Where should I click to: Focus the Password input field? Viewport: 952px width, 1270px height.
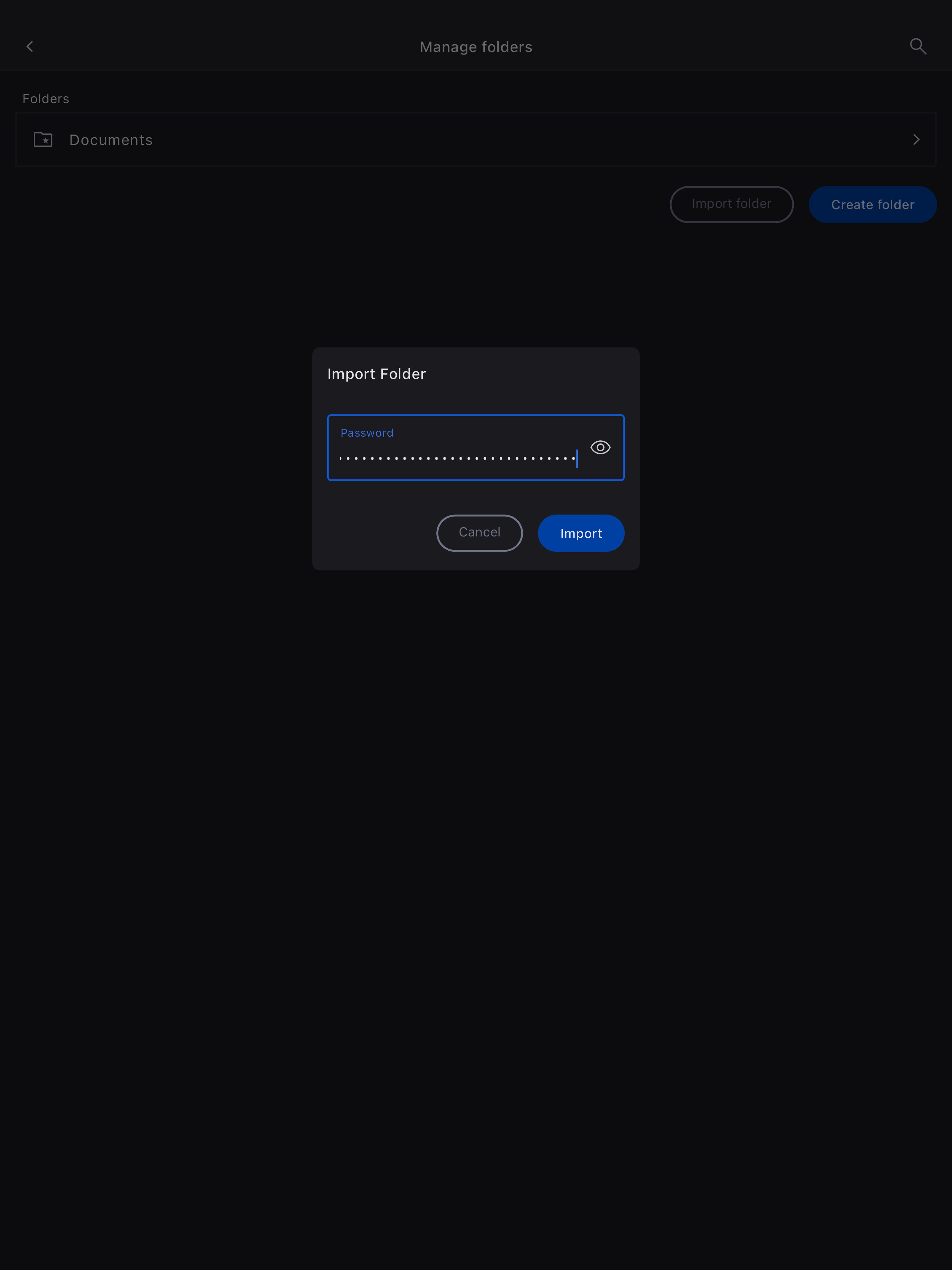pyautogui.click(x=475, y=447)
